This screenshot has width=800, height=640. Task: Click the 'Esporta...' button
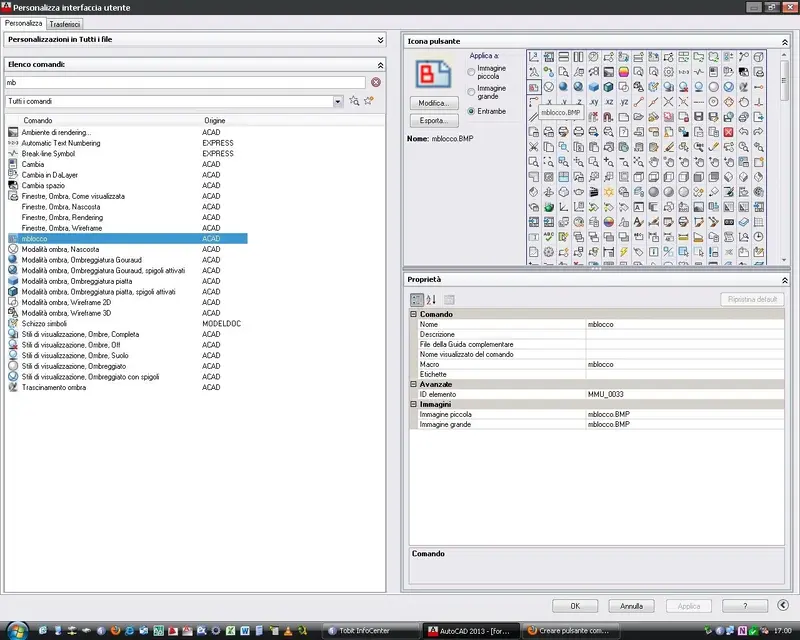click(434, 120)
